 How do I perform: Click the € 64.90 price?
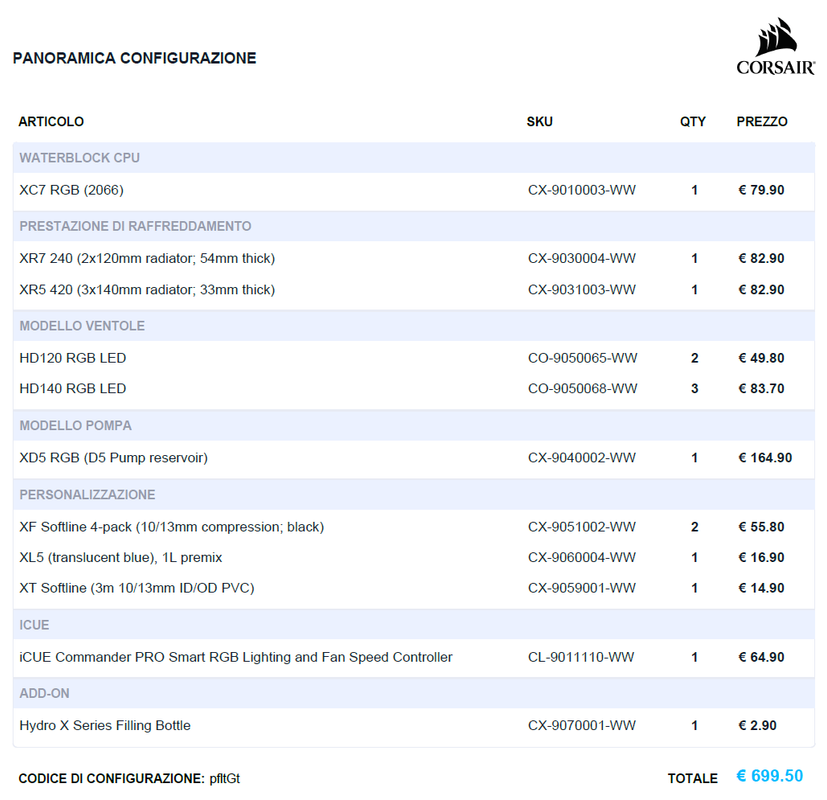coord(761,657)
